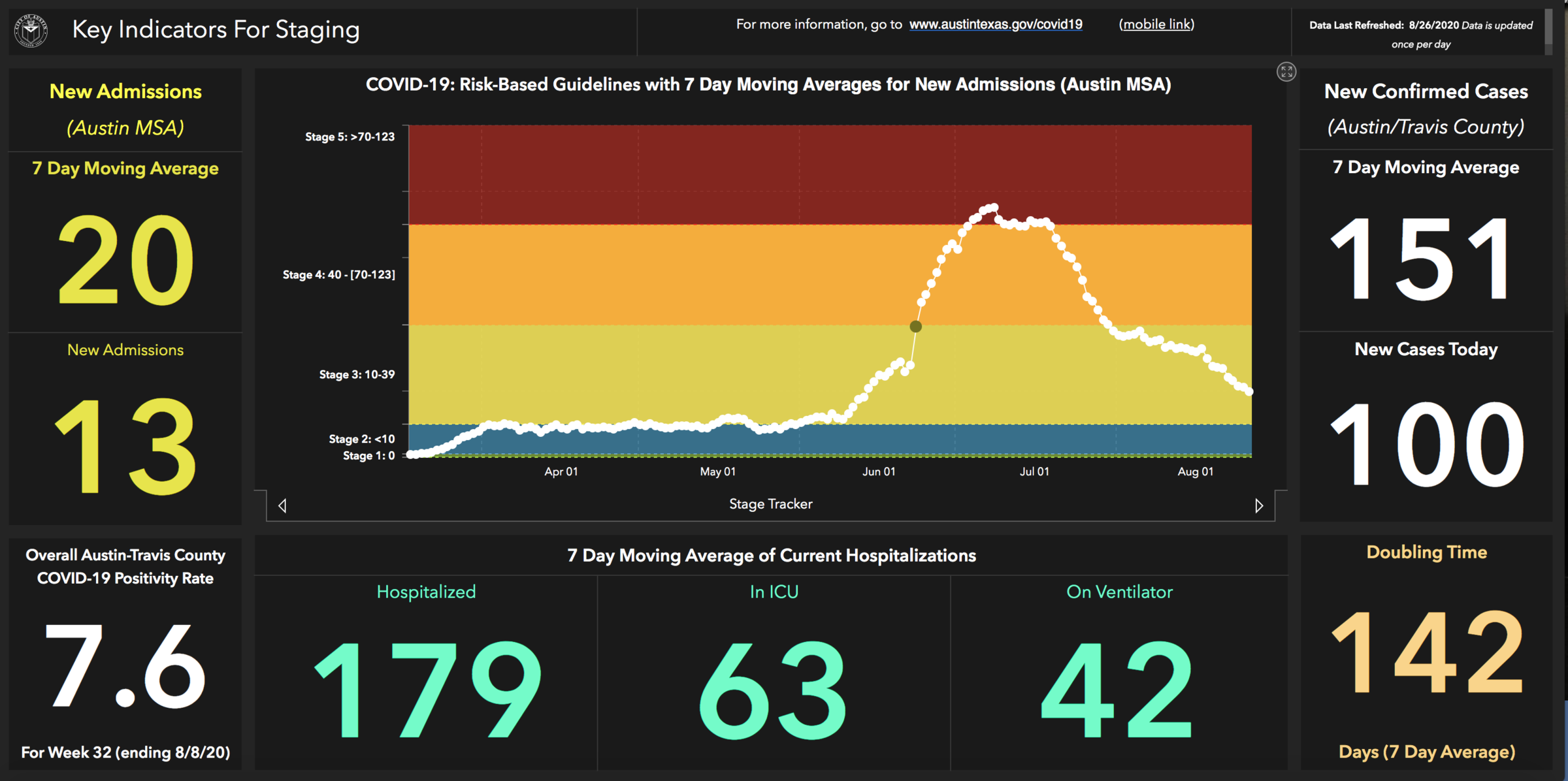The image size is (1568, 781).
Task: Click the City of Austin seal logo
Action: (x=31, y=31)
